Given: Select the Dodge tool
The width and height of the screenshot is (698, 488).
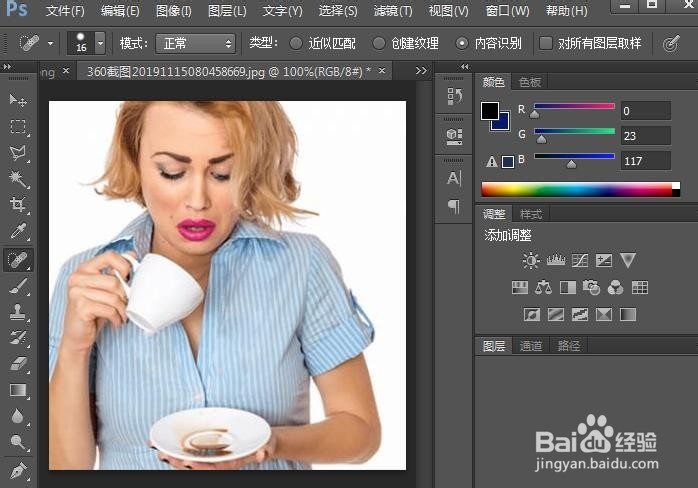Looking at the screenshot, I should [x=18, y=442].
